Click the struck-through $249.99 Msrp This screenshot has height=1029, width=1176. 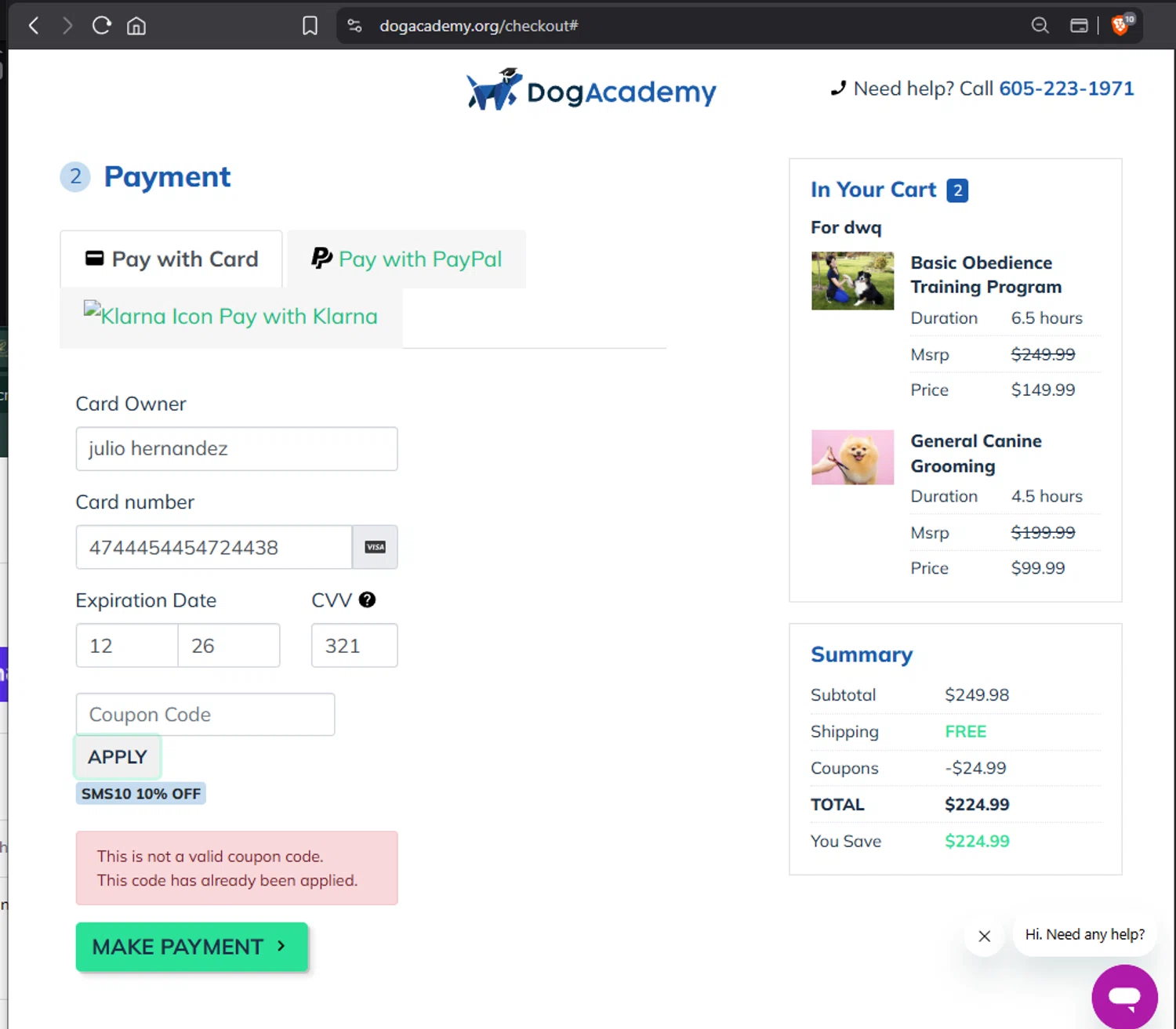(x=1043, y=354)
